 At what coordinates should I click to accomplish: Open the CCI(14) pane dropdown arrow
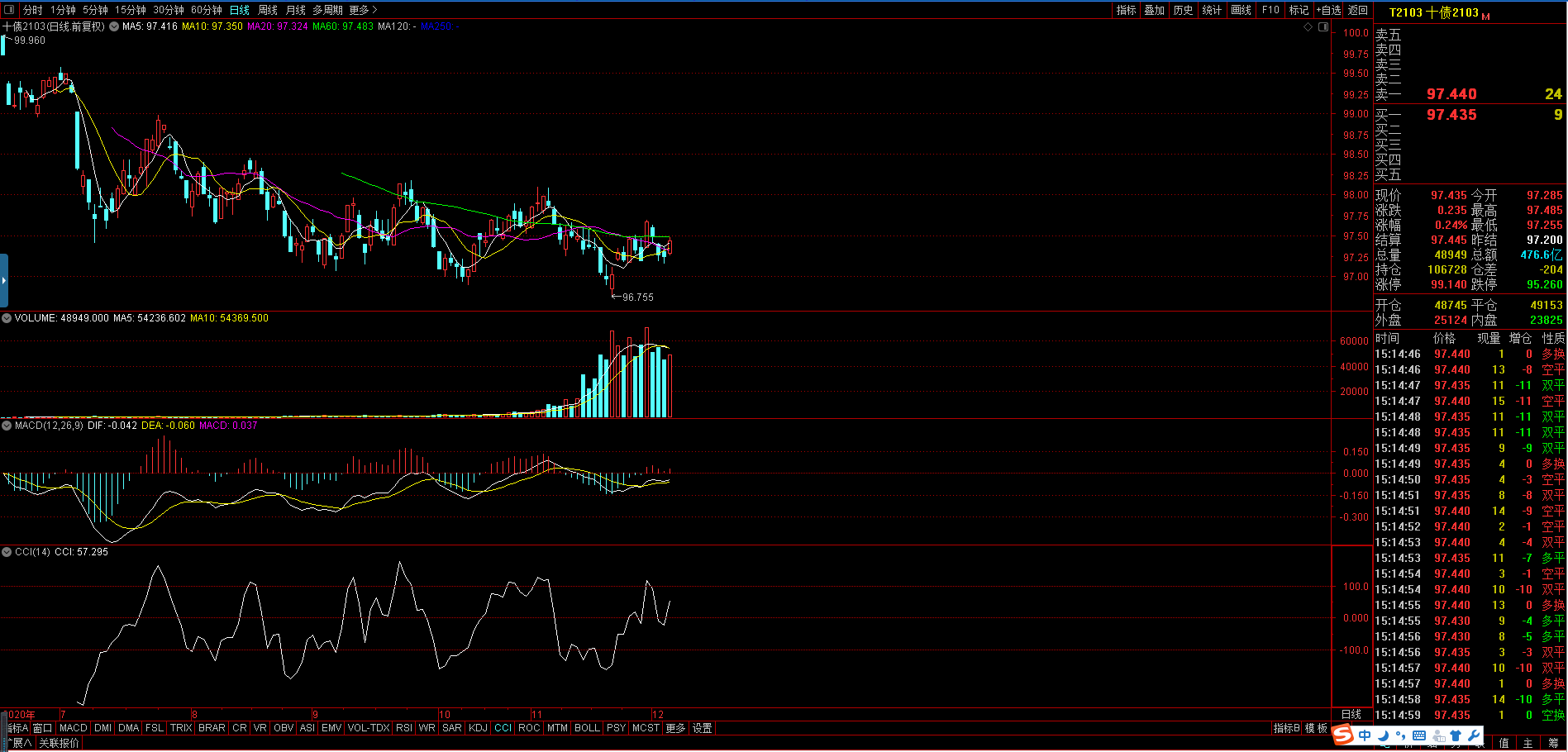tap(7, 552)
